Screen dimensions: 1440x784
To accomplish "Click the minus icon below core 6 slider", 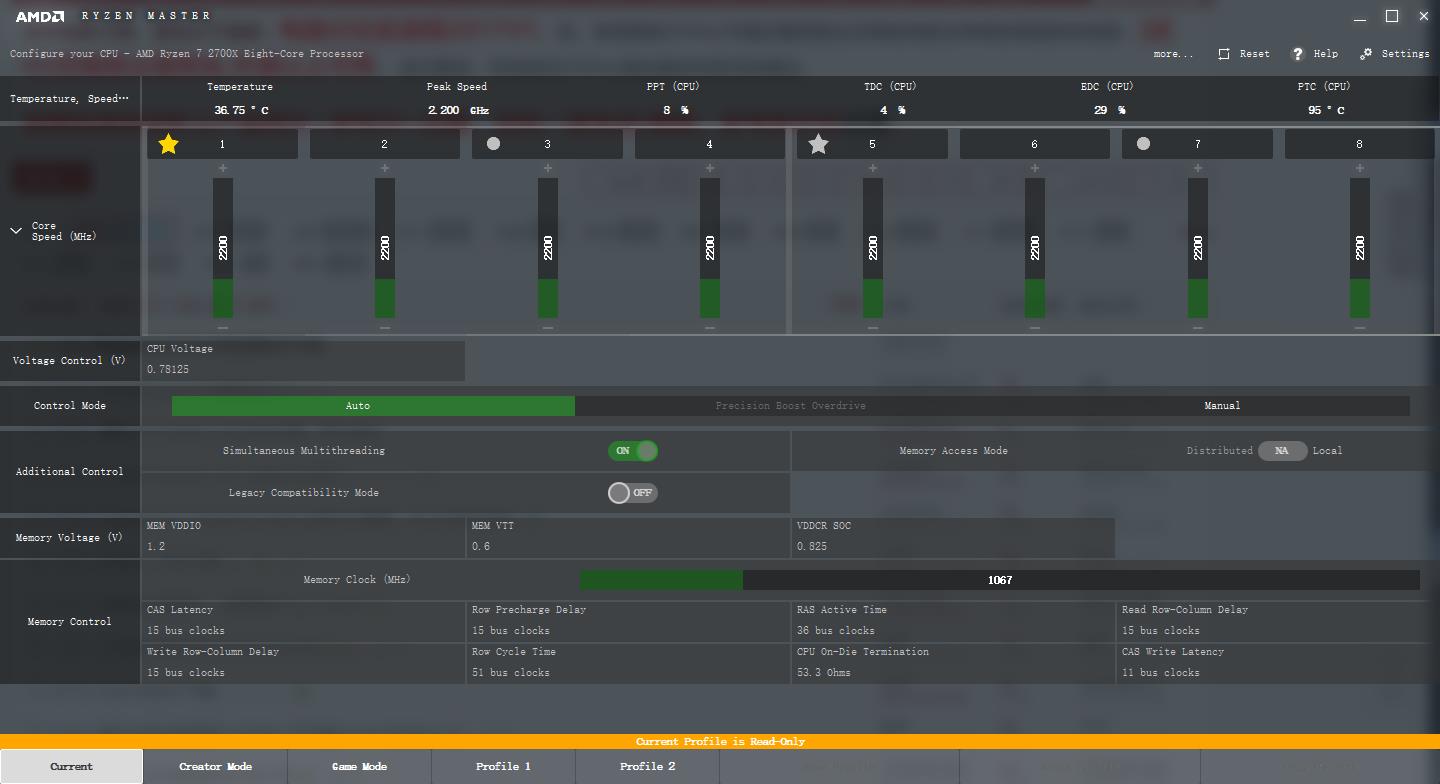I will click(1035, 328).
